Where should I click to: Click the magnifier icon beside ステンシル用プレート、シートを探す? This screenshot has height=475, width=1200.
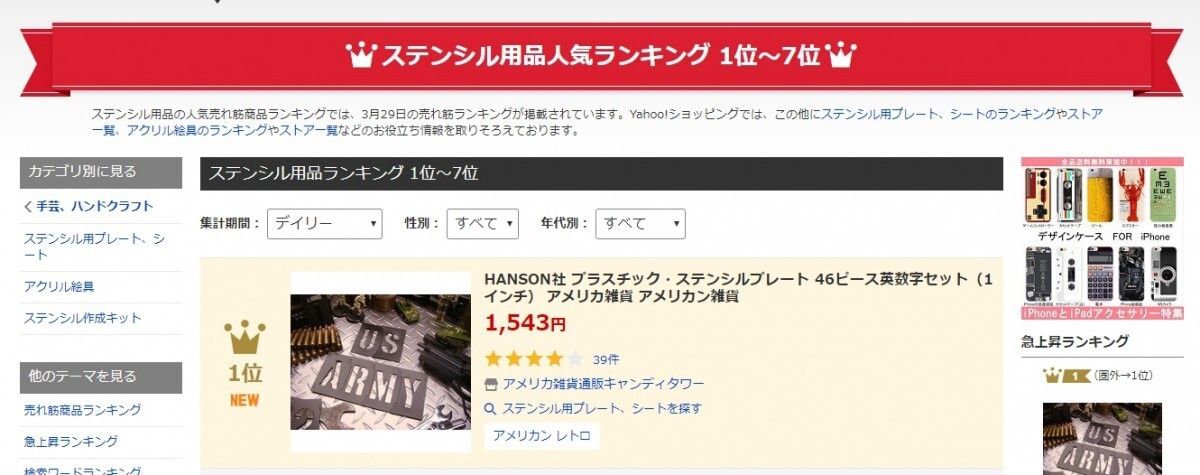491,408
